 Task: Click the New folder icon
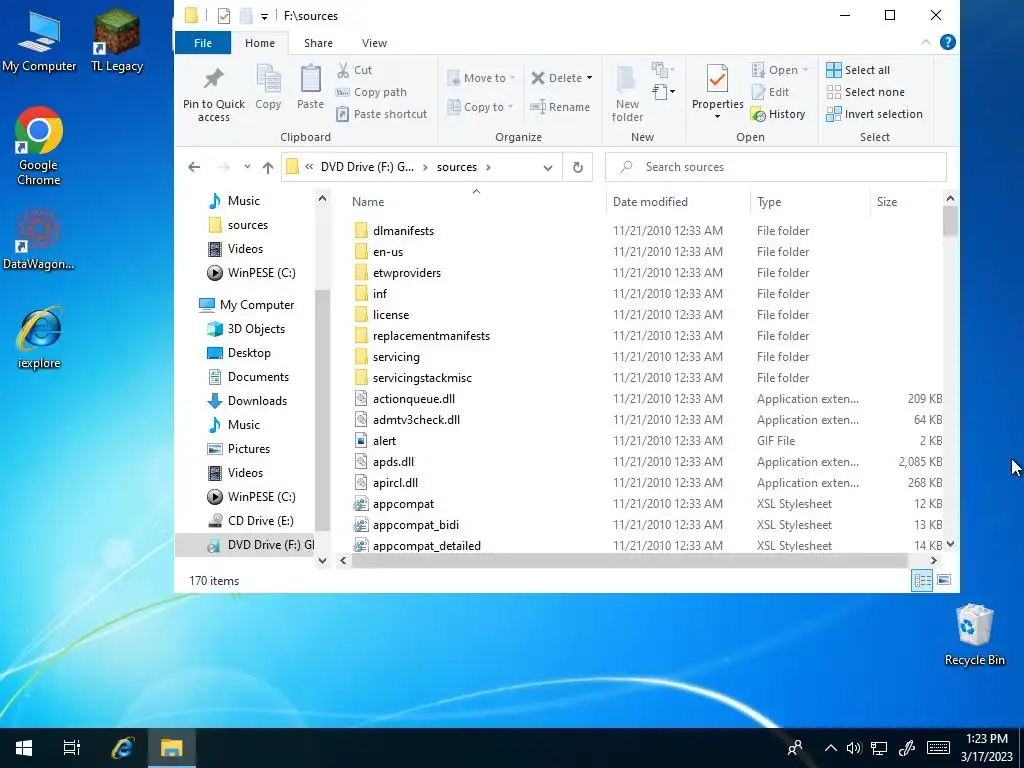pos(626,80)
